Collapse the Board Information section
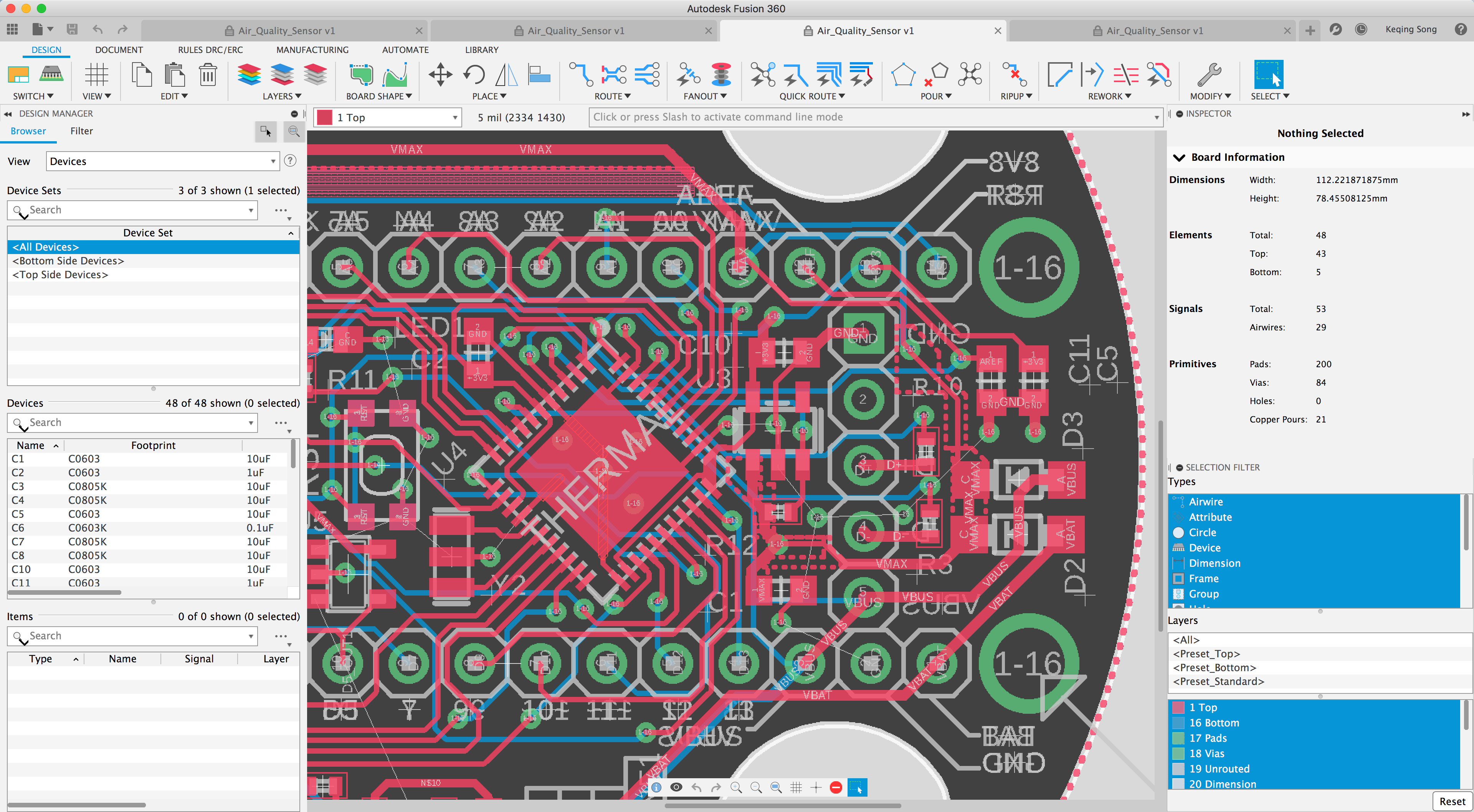1474x812 pixels. pyautogui.click(x=1179, y=157)
